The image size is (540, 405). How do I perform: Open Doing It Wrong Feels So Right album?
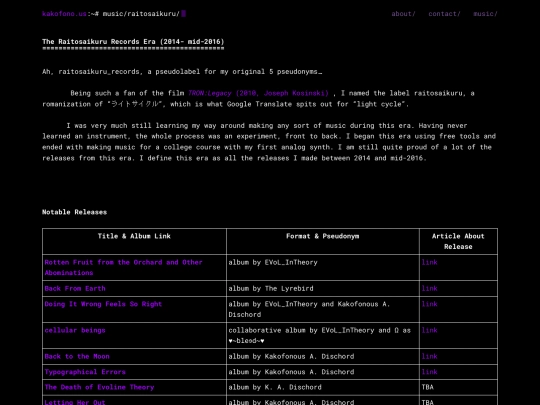coord(103,304)
